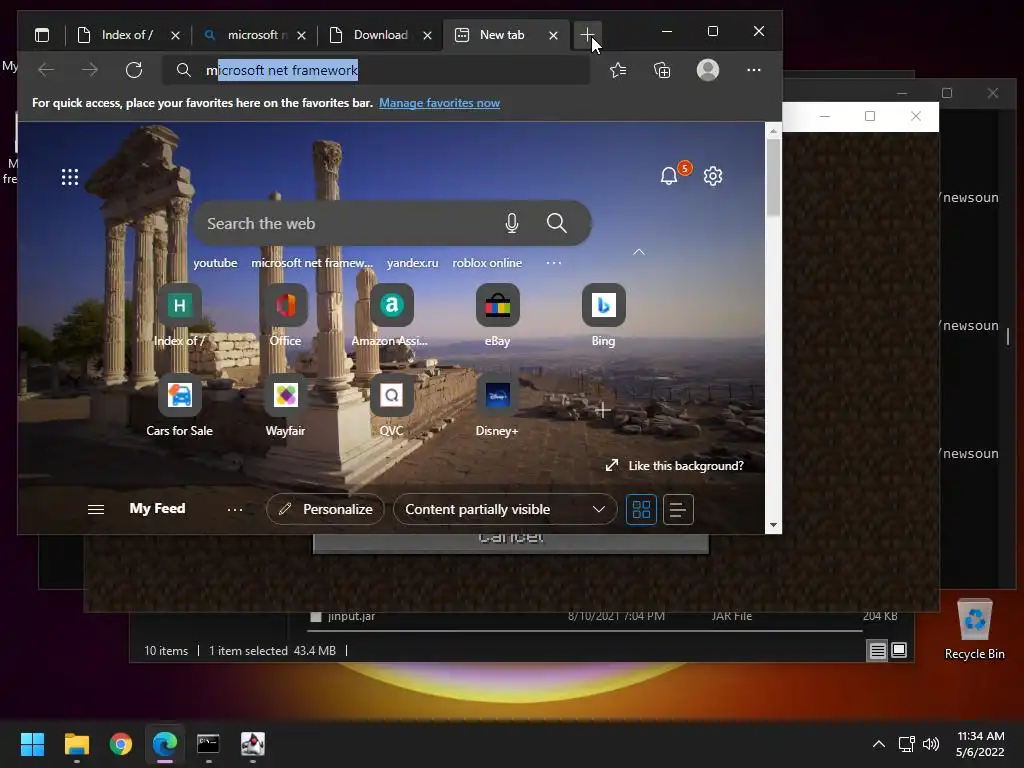Screen dimensions: 1024x768
Task: Show more recent searches ellipsis
Action: (x=554, y=263)
